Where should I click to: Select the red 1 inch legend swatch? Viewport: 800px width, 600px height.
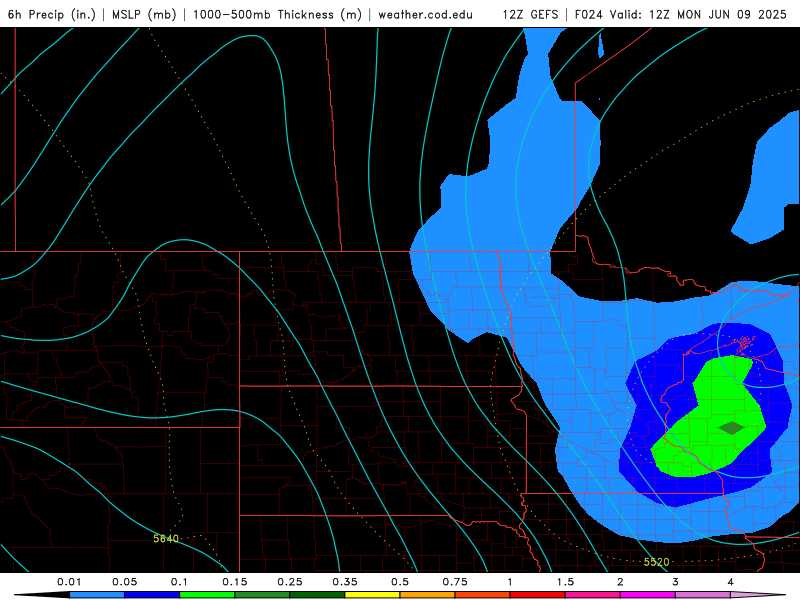pyautogui.click(x=538, y=595)
